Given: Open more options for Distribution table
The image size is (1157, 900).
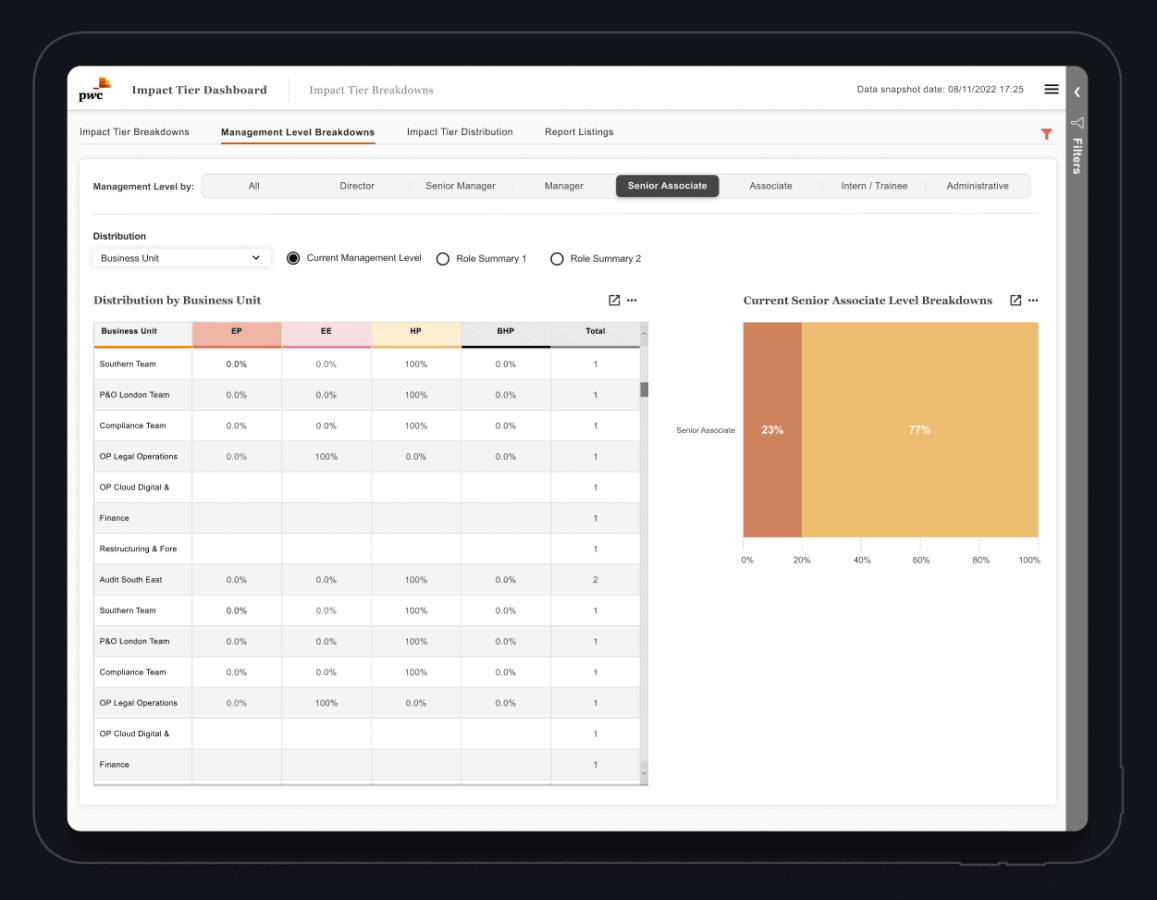Looking at the screenshot, I should click(x=632, y=300).
